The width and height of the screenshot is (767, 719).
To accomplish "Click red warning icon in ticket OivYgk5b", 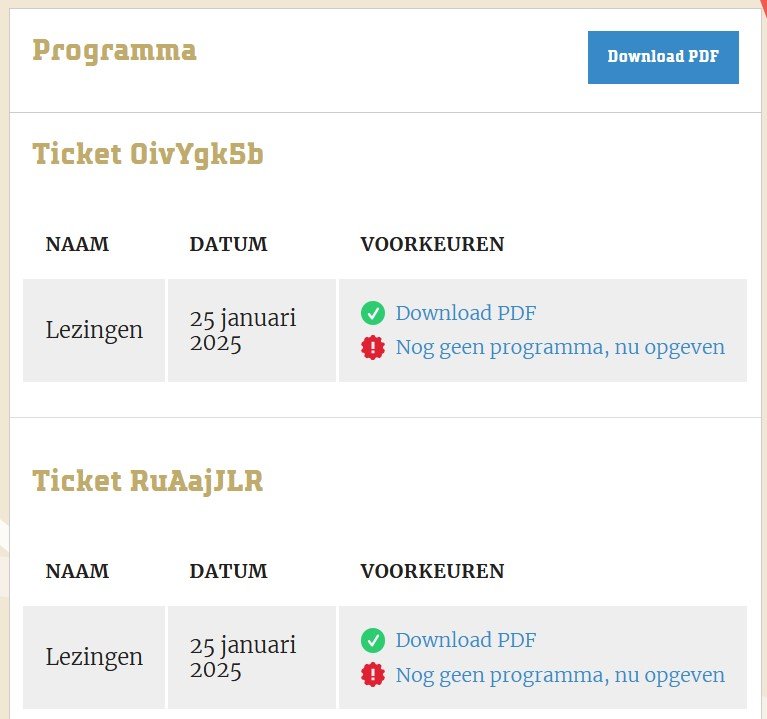I will (373, 348).
